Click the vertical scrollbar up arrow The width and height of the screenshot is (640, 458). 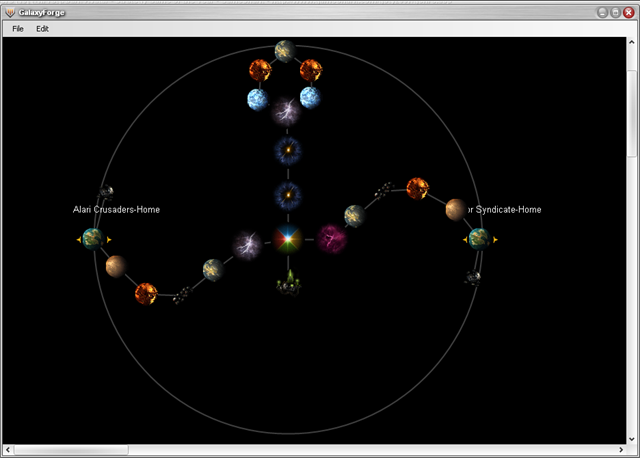631,42
